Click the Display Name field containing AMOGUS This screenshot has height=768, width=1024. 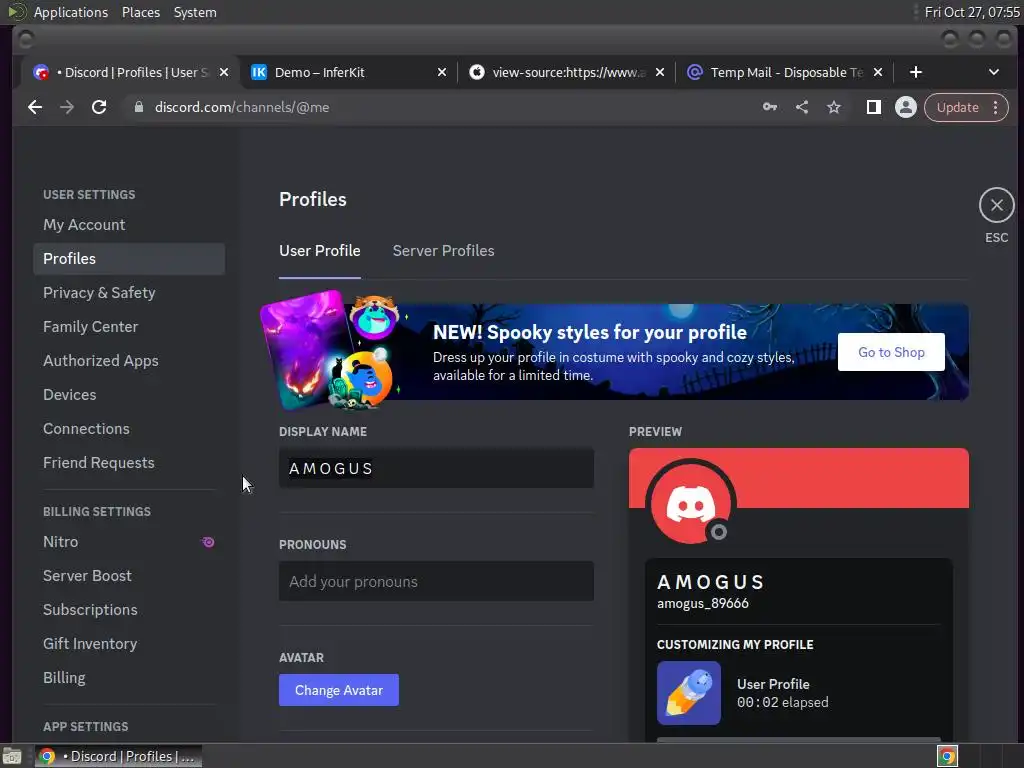click(x=436, y=468)
